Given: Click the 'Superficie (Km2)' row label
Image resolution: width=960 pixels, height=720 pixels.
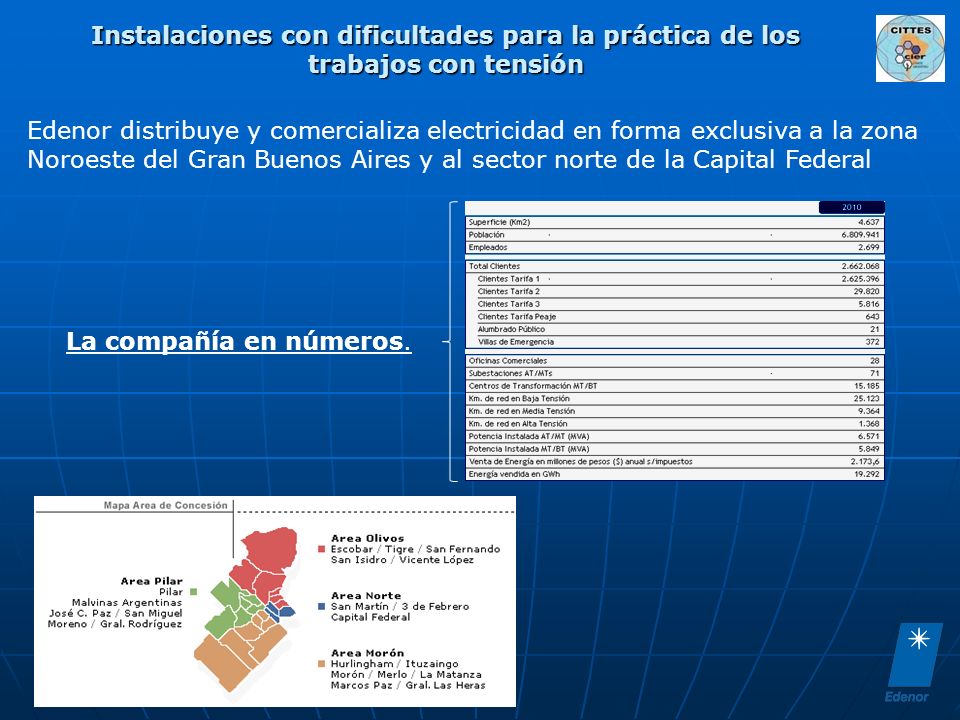Looking at the screenshot, I should pyautogui.click(x=499, y=222).
